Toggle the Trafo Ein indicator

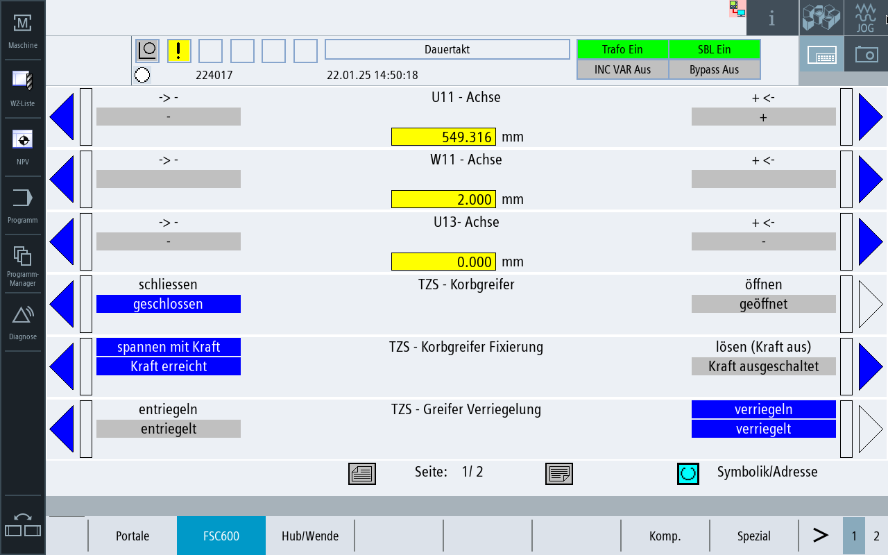[x=621, y=50]
